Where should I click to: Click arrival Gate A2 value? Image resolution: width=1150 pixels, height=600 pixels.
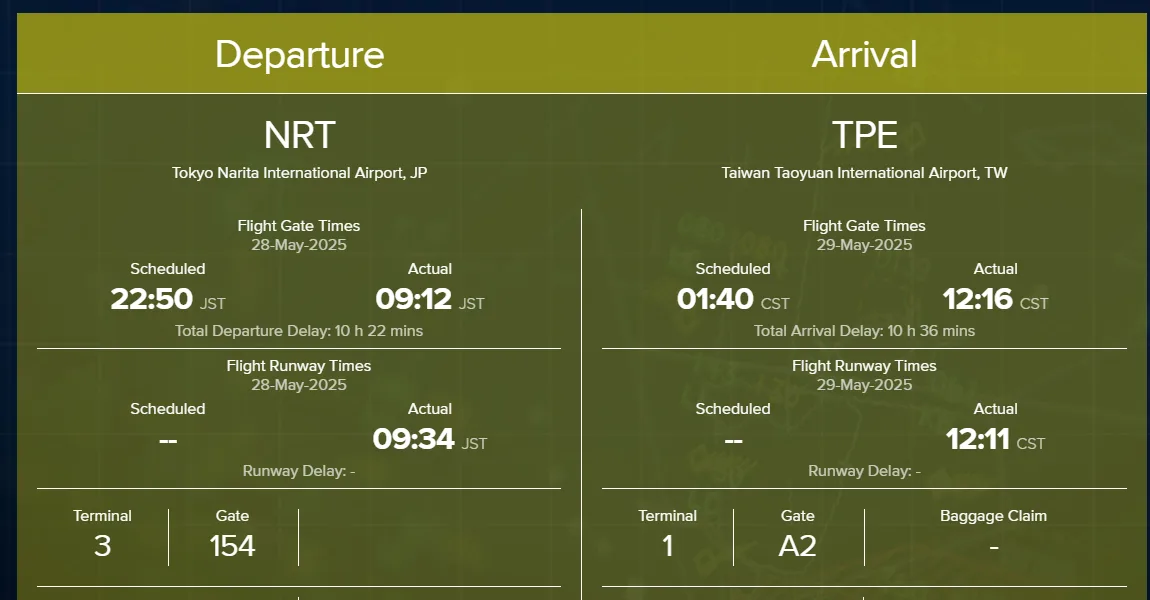tap(797, 546)
